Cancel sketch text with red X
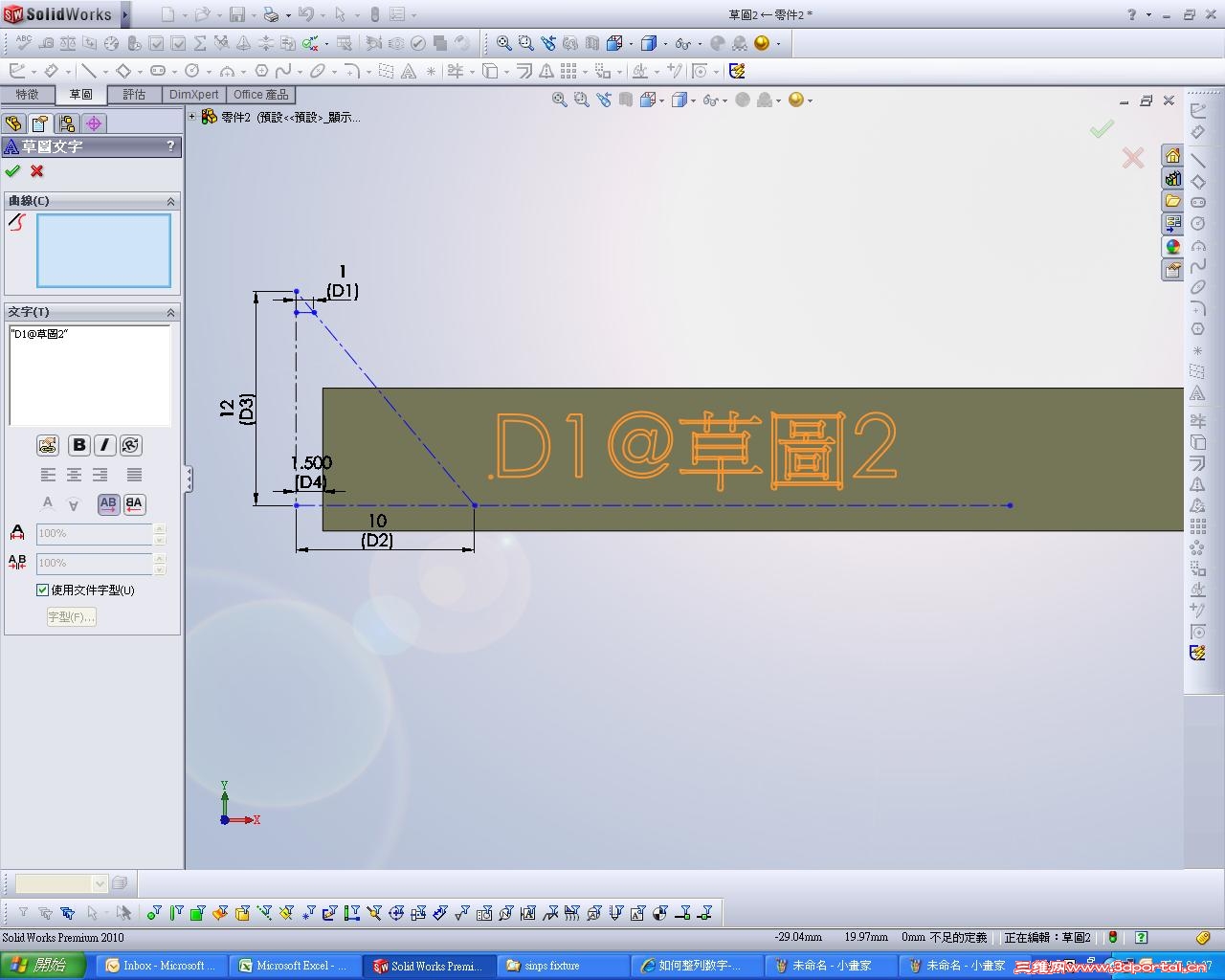The width and height of the screenshot is (1225, 980). 37,171
